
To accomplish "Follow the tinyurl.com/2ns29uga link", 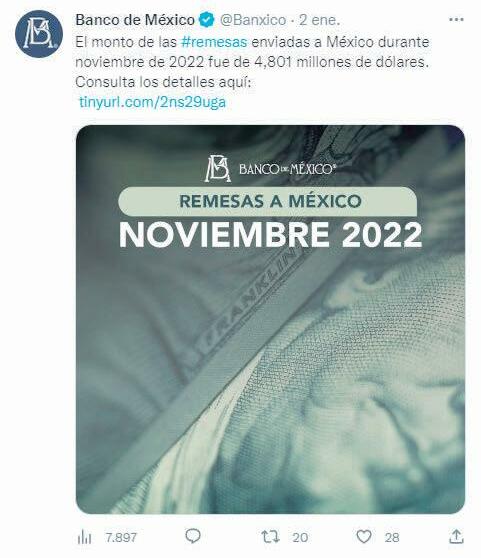I will click(153, 102).
